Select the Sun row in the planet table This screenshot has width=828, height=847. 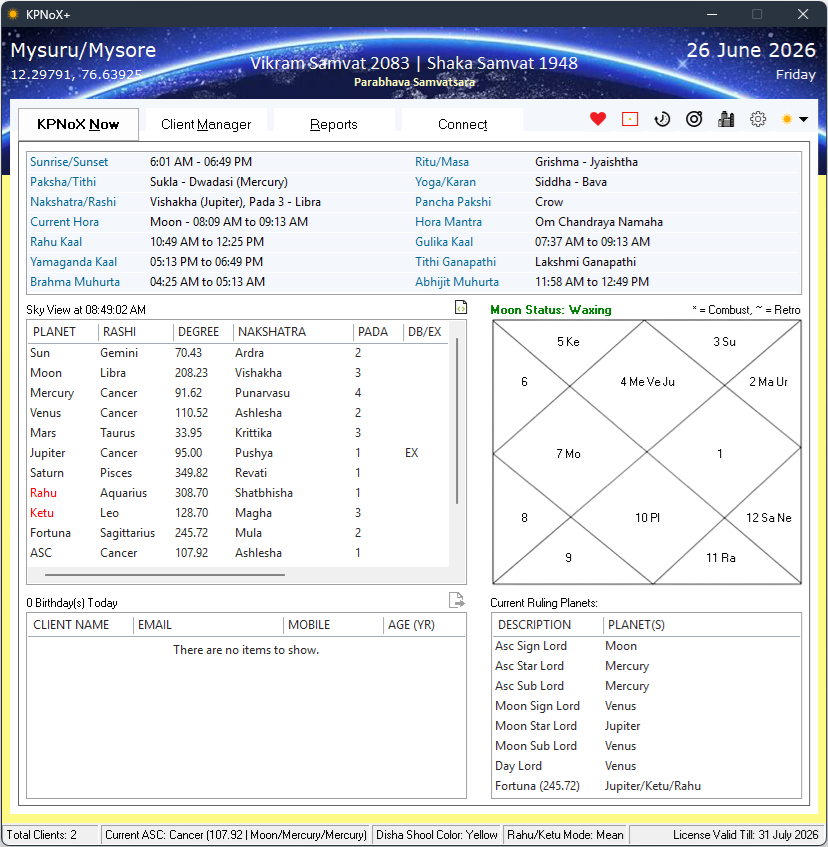[238, 353]
